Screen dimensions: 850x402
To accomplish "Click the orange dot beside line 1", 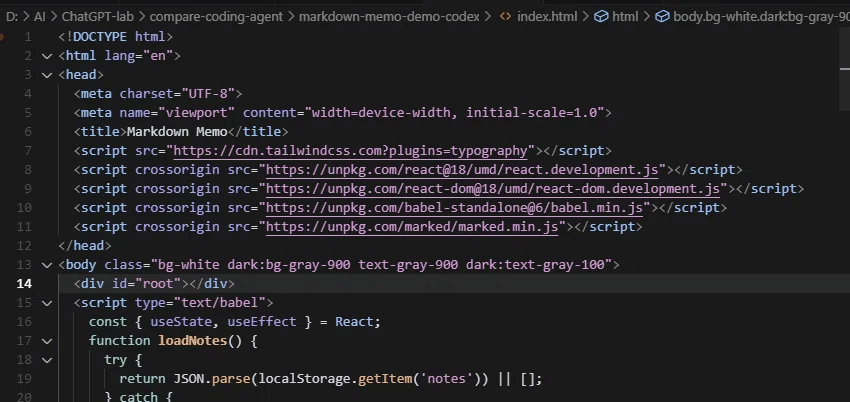I will click(x=3, y=36).
